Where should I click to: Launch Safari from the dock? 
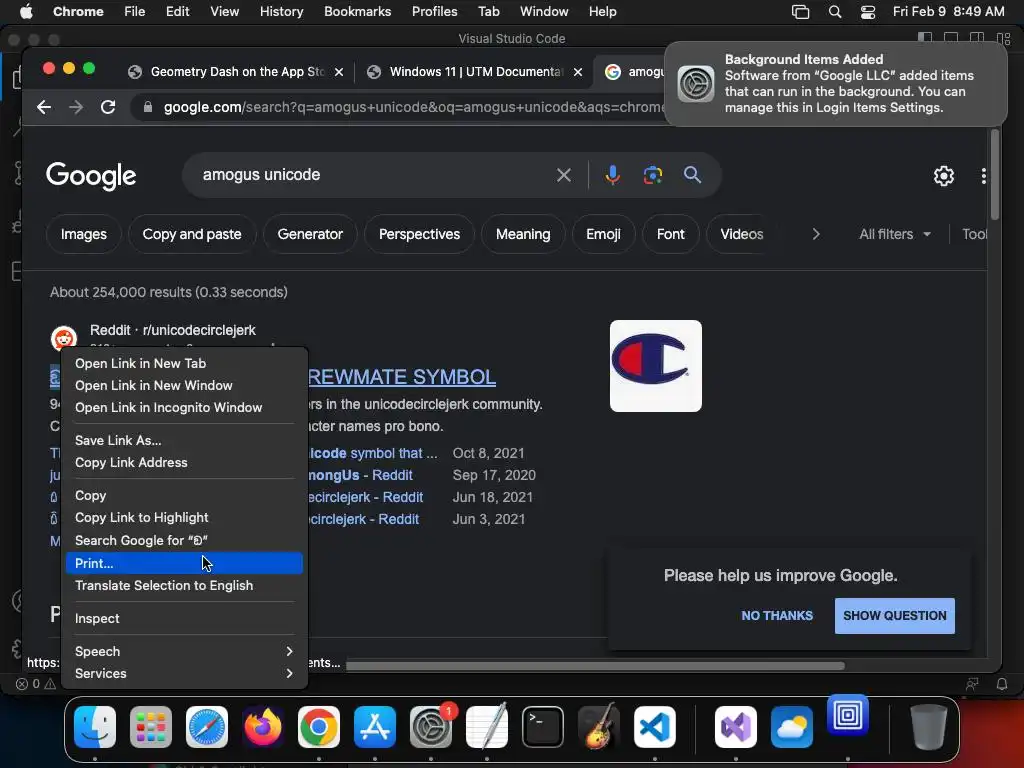207,727
